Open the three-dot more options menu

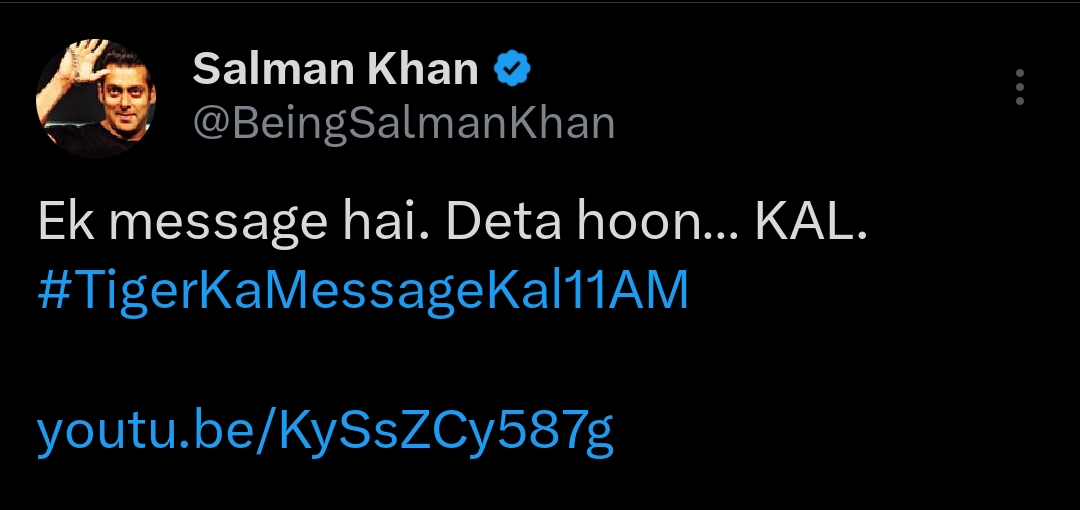1019,88
